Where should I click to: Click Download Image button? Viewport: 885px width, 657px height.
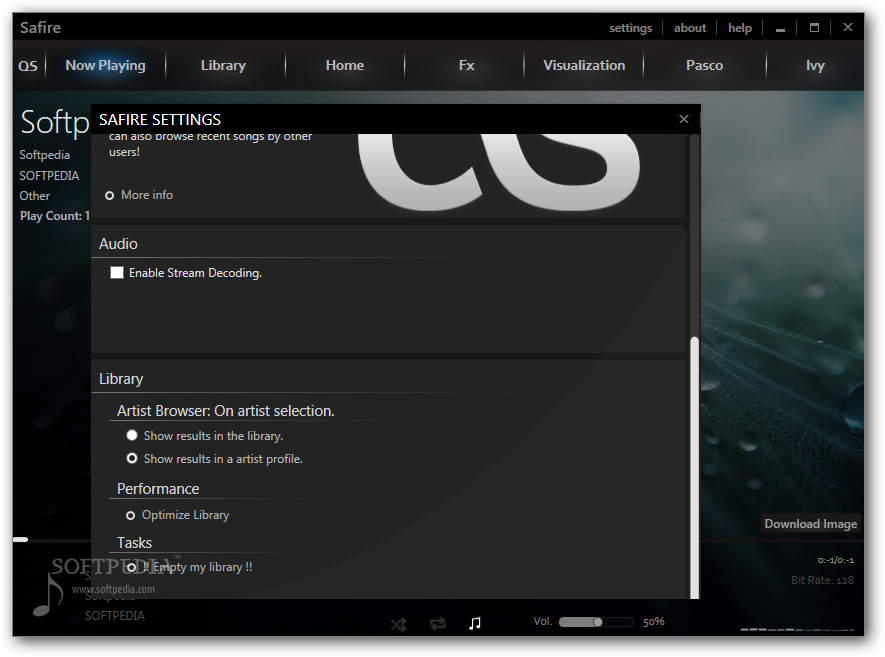[x=810, y=524]
